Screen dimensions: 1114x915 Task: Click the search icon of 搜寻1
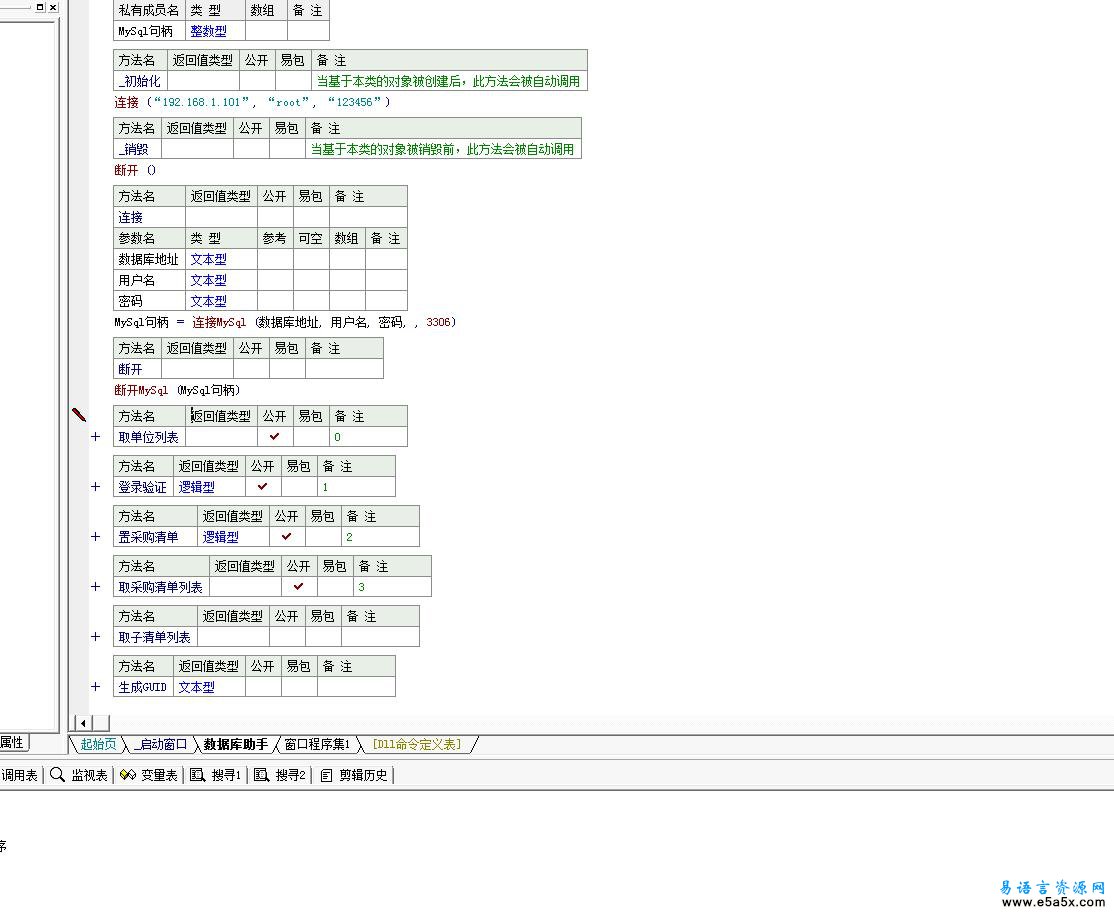[x=198, y=775]
